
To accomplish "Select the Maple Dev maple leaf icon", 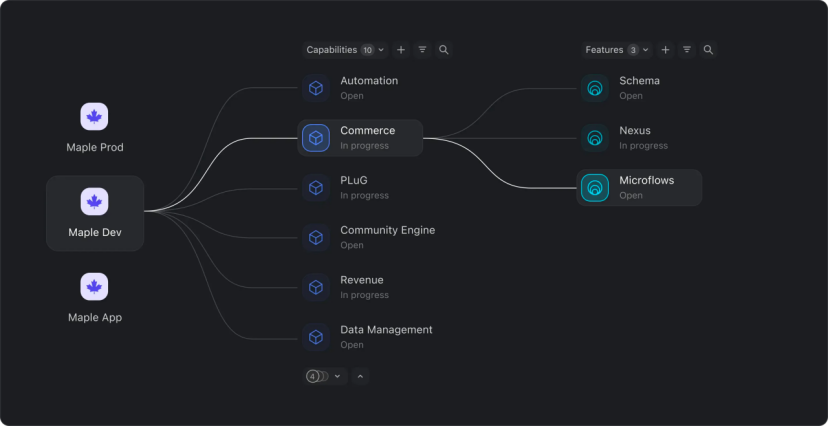I will coord(94,202).
